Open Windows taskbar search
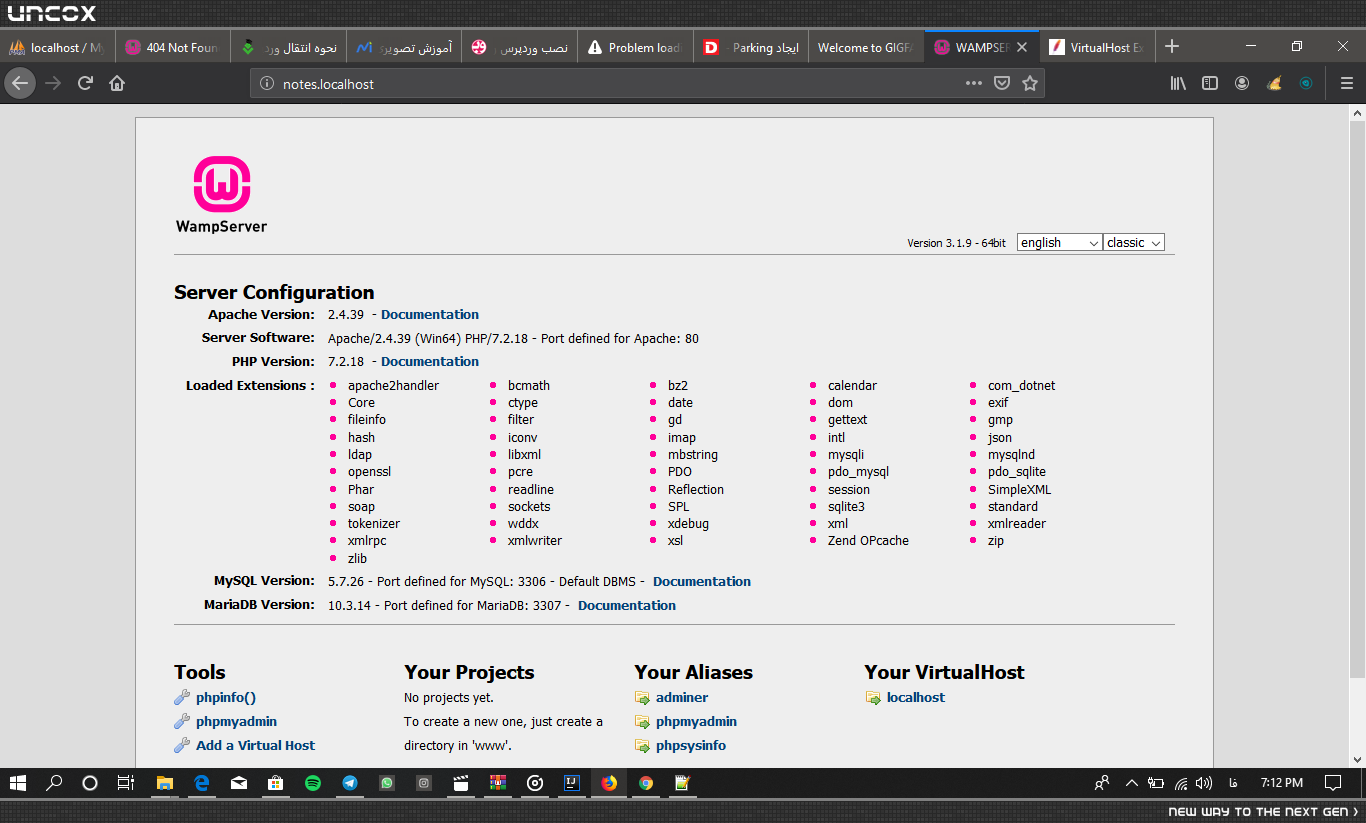The height and width of the screenshot is (823, 1366). 55,783
